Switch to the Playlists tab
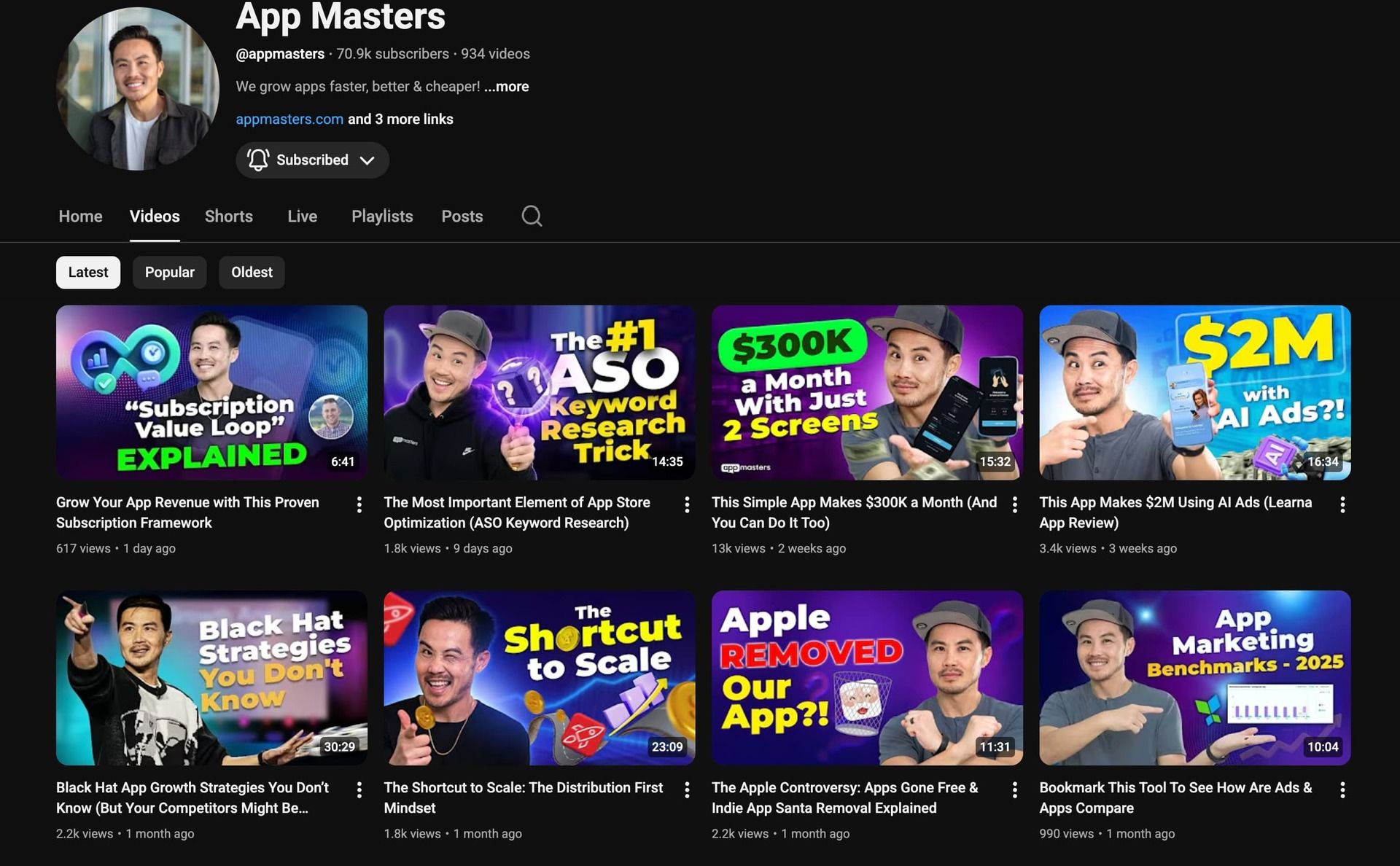 pyautogui.click(x=382, y=216)
